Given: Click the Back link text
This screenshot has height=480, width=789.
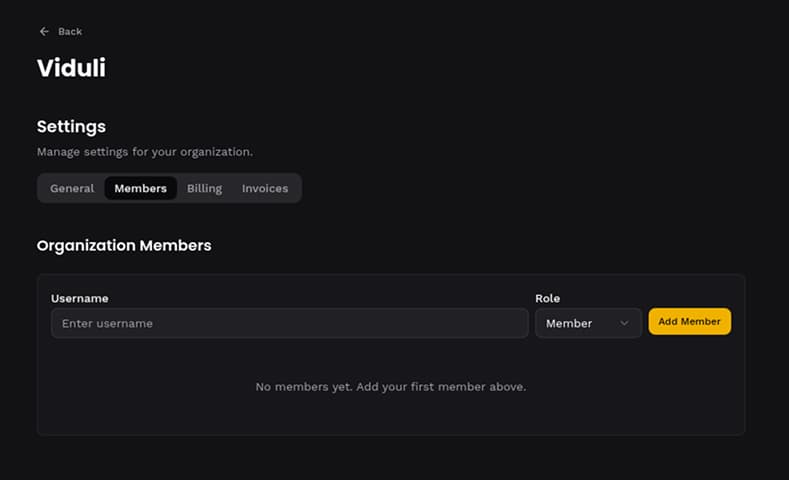Looking at the screenshot, I should pos(70,31).
